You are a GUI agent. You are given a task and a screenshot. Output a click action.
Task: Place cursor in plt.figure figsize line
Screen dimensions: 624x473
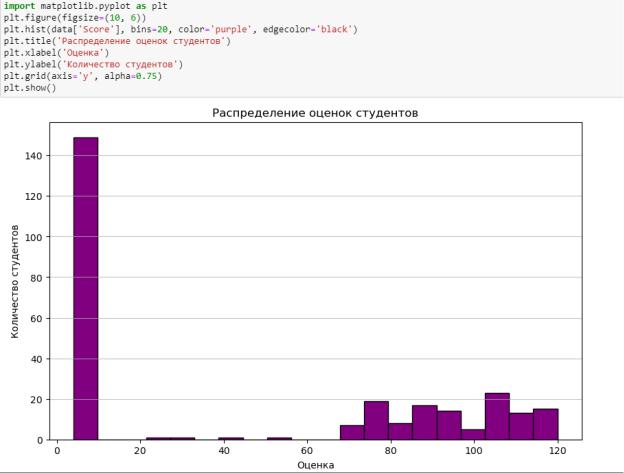point(75,18)
